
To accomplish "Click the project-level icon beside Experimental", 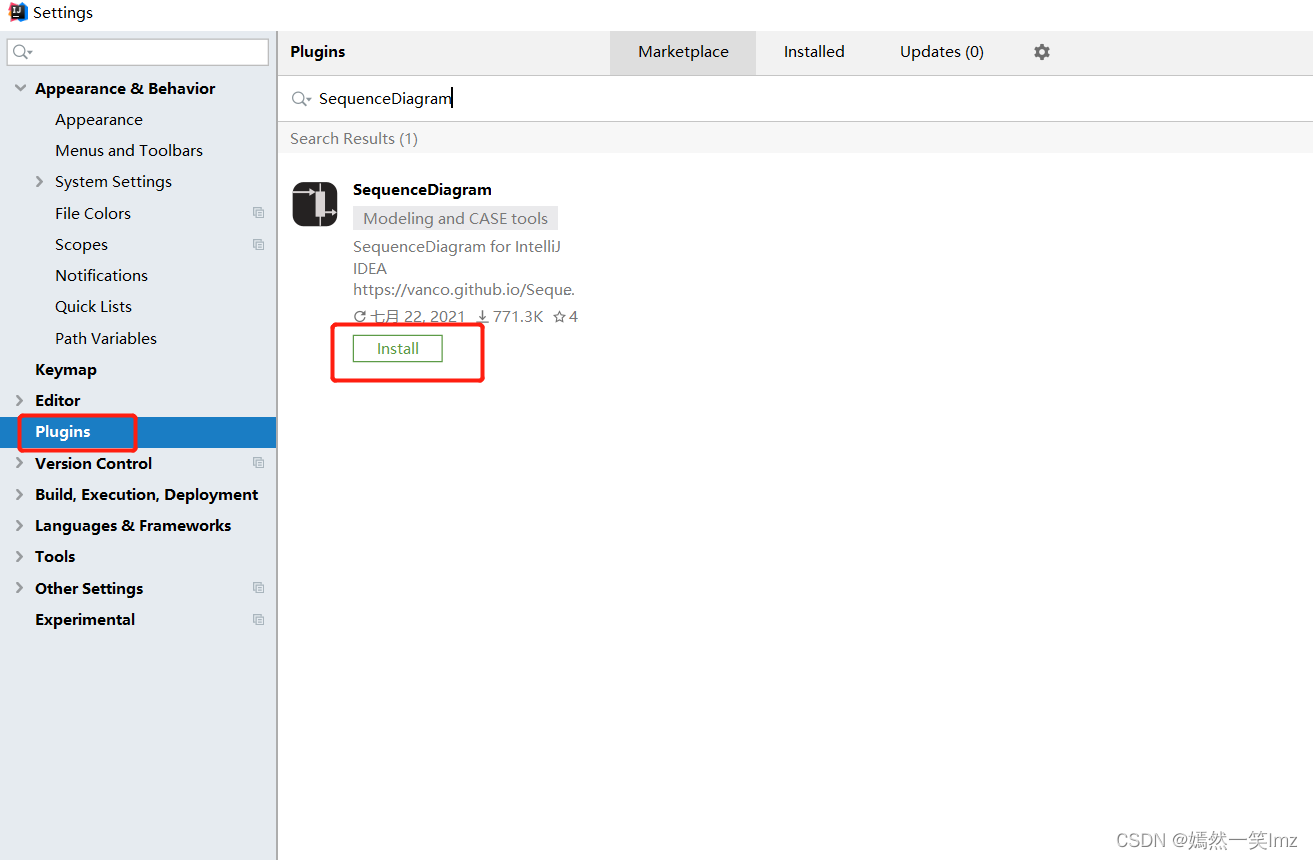I will (259, 619).
